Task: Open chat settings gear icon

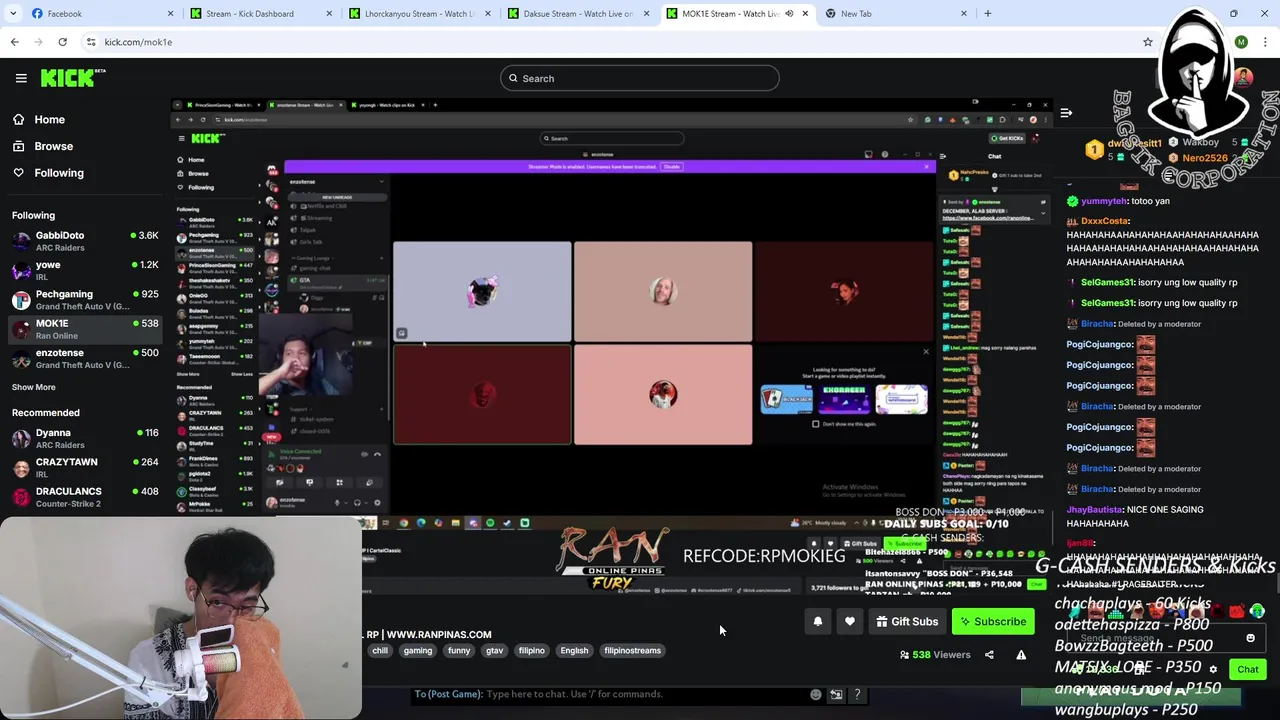Action: (x=1213, y=670)
